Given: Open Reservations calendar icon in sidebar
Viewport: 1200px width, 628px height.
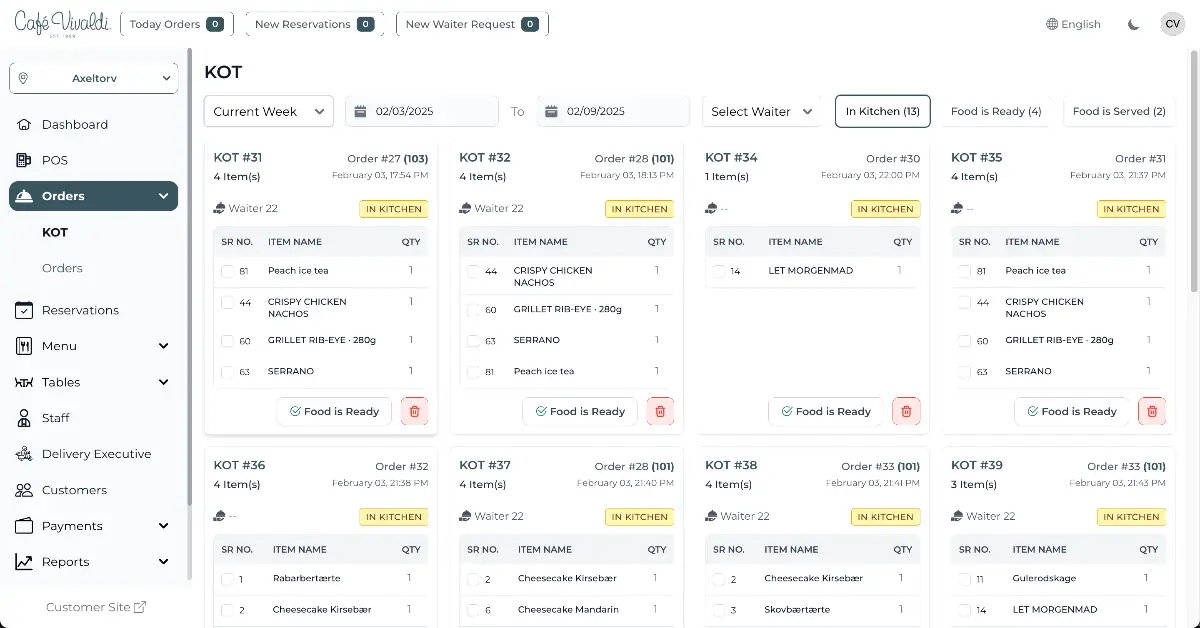Looking at the screenshot, I should pyautogui.click(x=25, y=310).
